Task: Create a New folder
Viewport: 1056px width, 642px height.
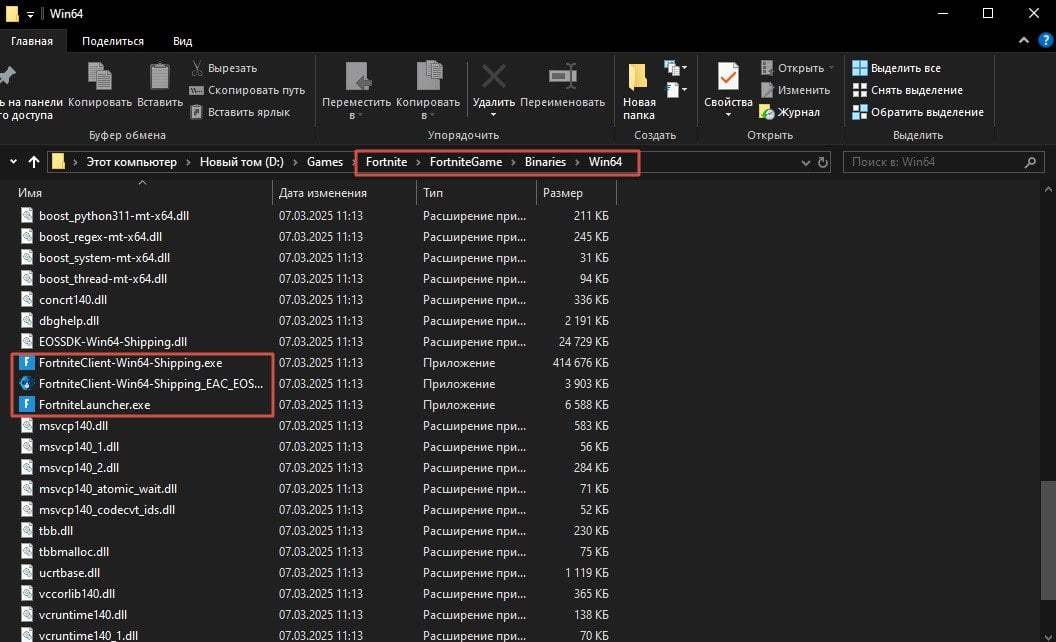Action: [x=638, y=91]
